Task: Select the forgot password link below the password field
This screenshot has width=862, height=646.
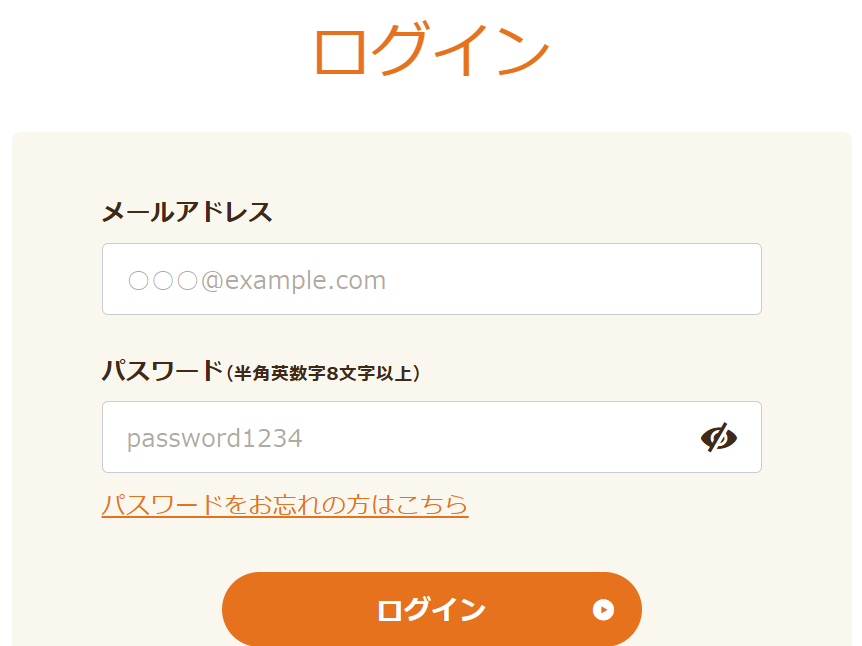Action: [x=285, y=504]
